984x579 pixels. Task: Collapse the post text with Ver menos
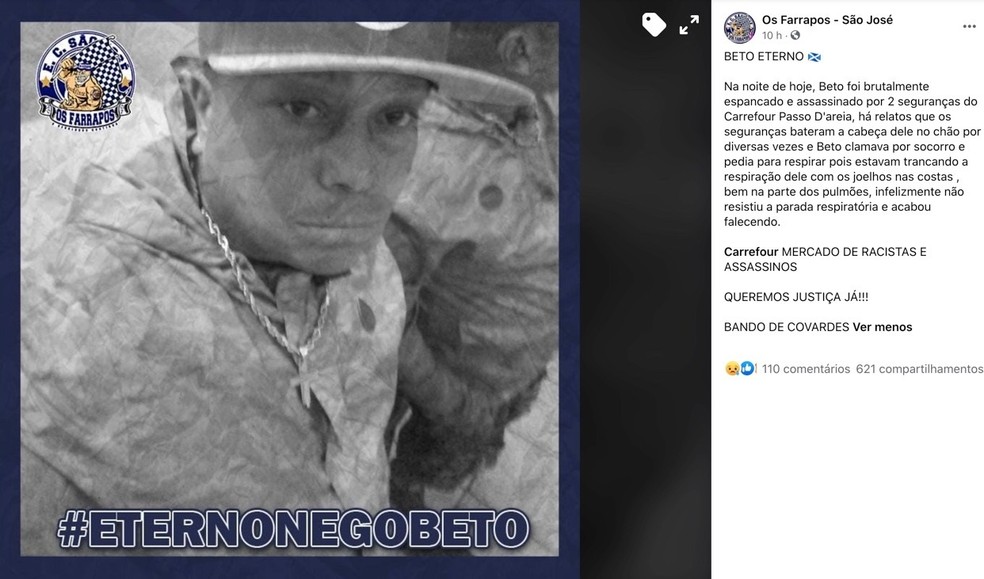tap(882, 327)
